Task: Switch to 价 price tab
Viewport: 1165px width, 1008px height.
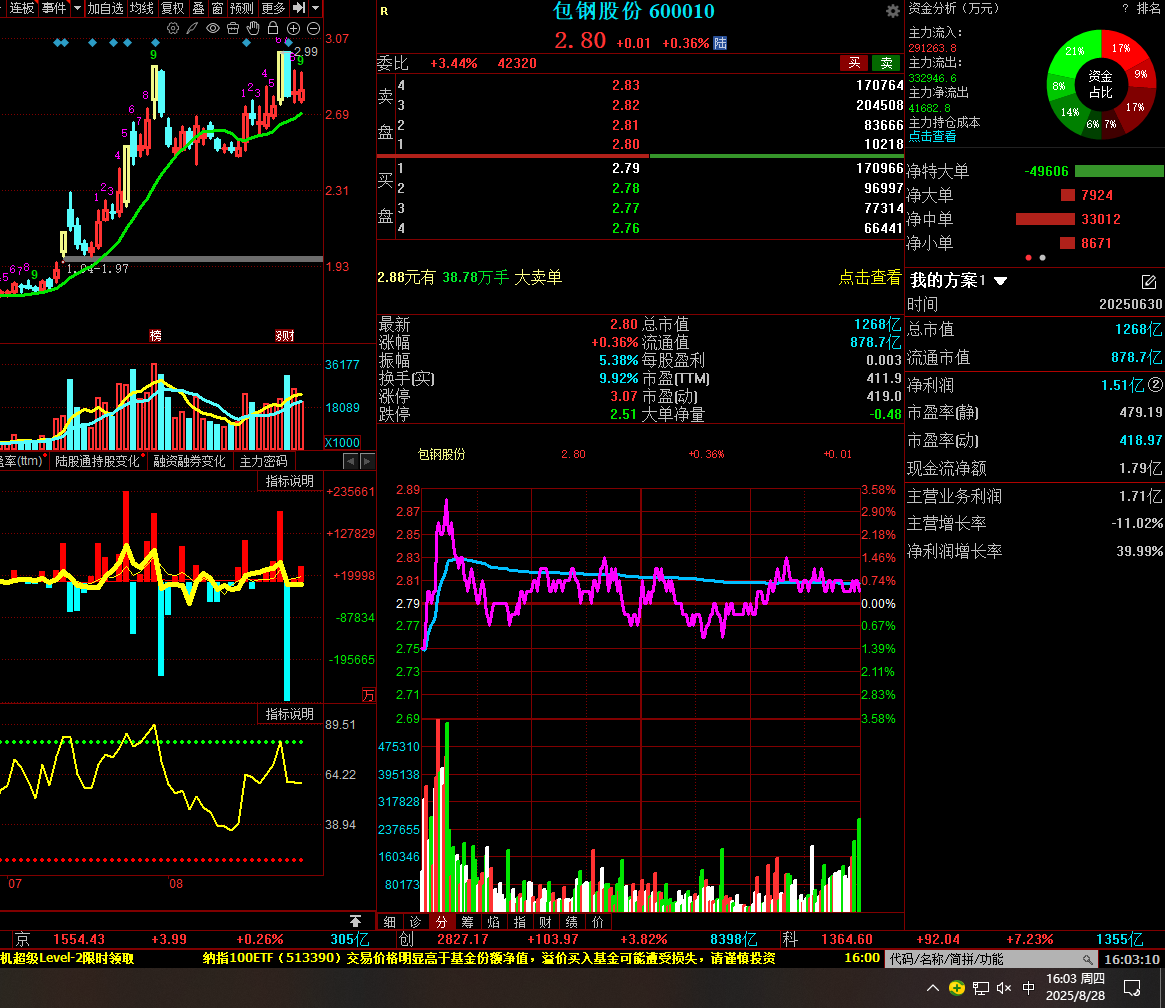Action: pyautogui.click(x=597, y=922)
